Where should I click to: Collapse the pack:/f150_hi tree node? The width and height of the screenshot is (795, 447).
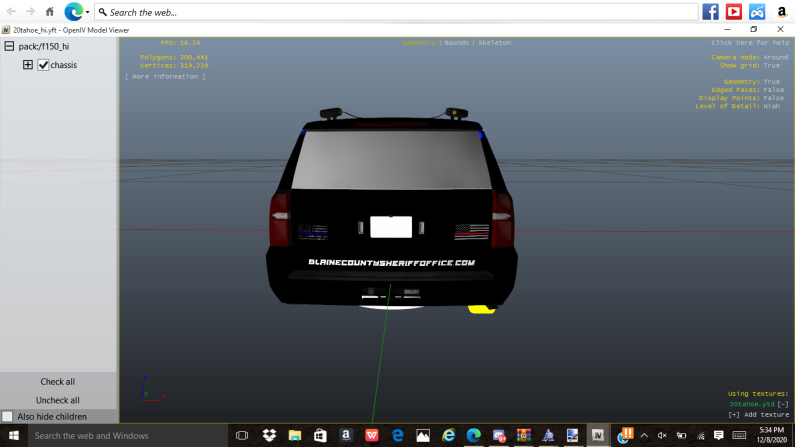(9, 46)
